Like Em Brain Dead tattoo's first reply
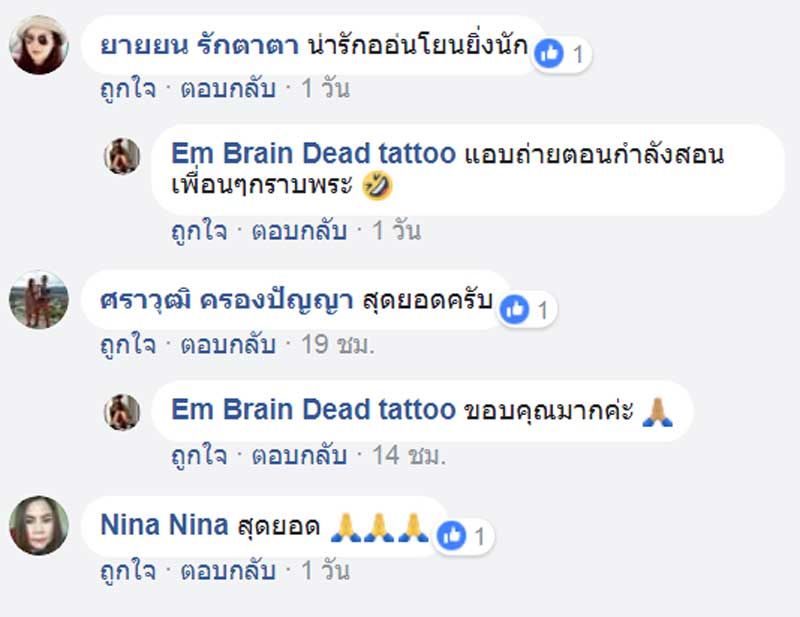The image size is (800, 617). [199, 232]
